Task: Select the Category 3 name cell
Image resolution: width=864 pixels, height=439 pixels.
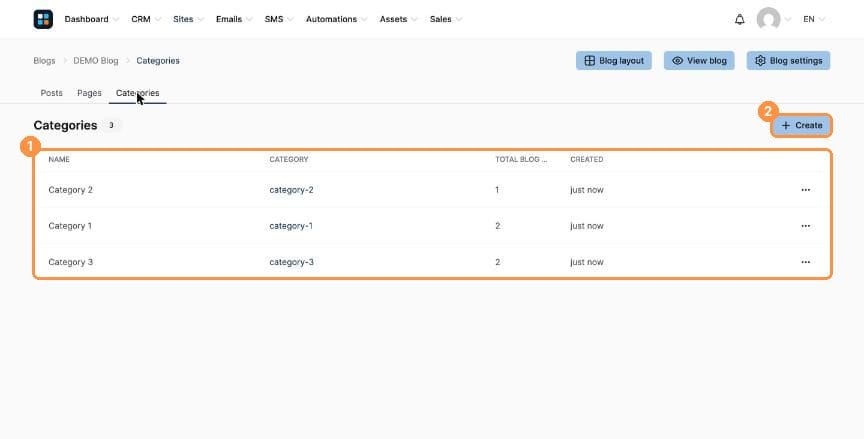Action: click(x=71, y=262)
